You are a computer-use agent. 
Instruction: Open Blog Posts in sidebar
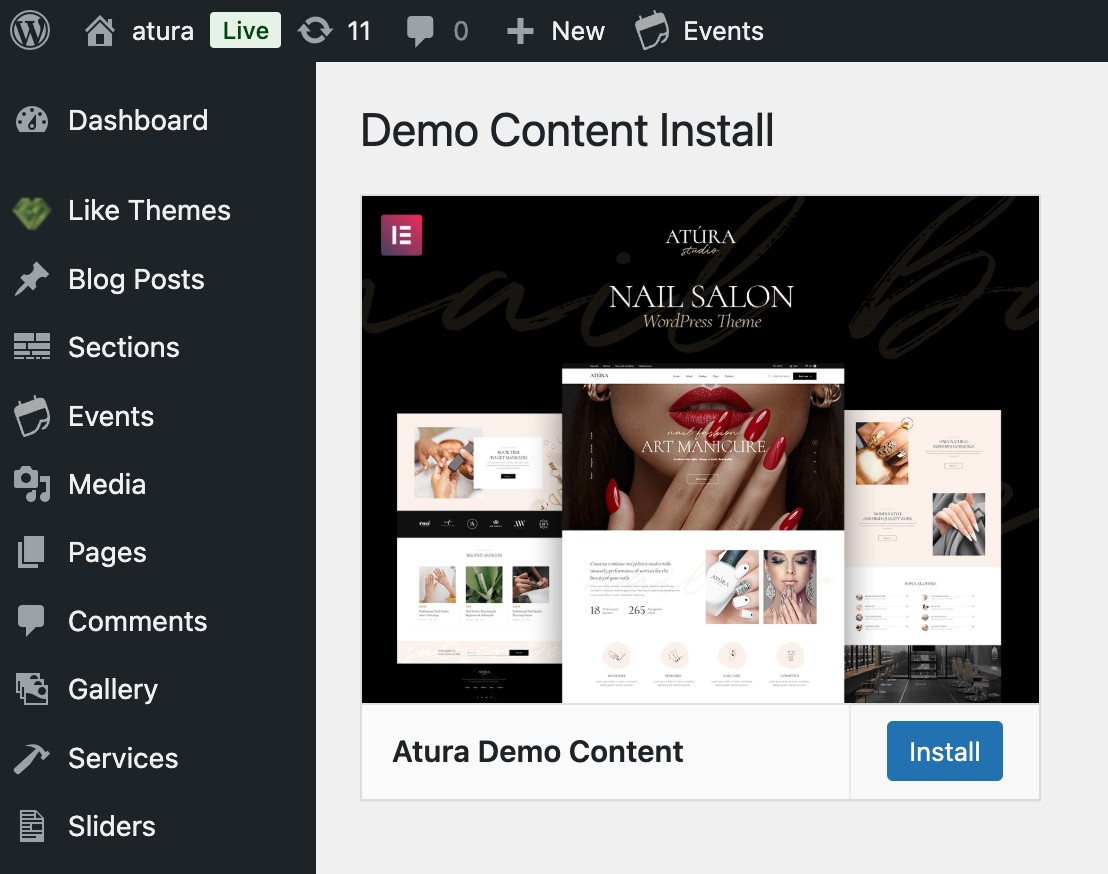(136, 280)
